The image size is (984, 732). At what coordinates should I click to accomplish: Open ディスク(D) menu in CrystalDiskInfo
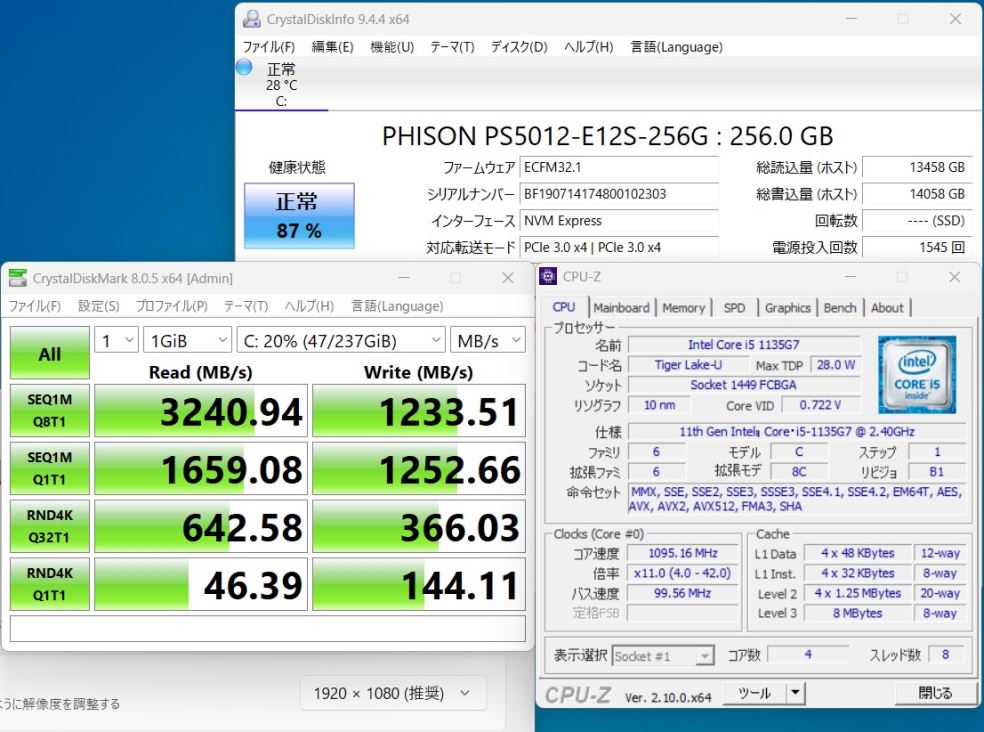[x=519, y=47]
